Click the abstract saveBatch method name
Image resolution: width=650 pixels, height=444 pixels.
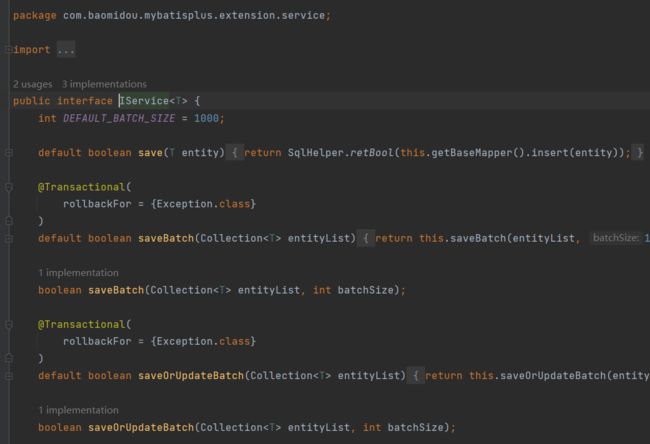[x=116, y=290]
